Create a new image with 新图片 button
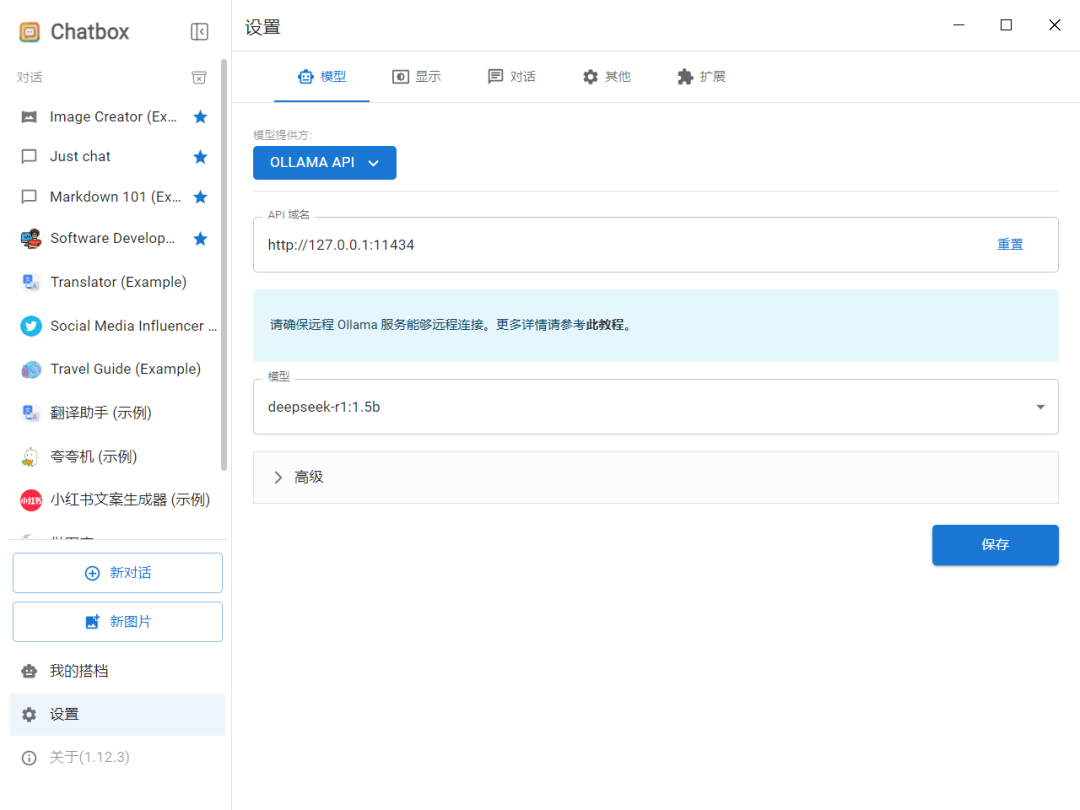Screen dimensions: 1080x810 pyautogui.click(x=118, y=622)
